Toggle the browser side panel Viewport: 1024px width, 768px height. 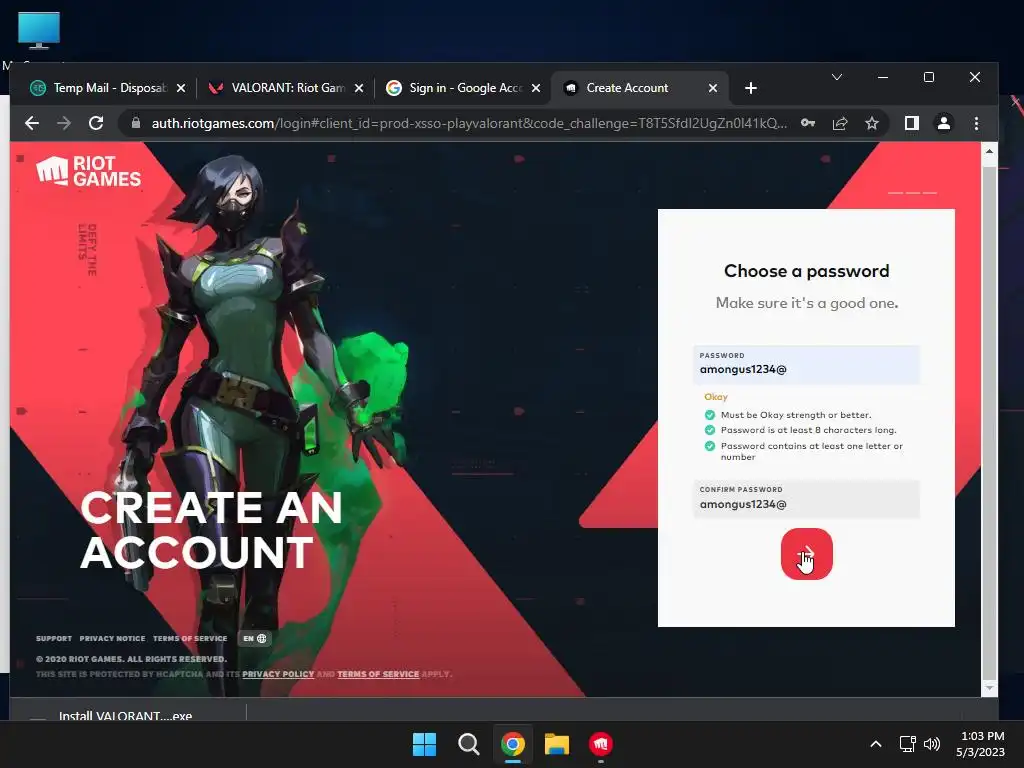click(912, 123)
